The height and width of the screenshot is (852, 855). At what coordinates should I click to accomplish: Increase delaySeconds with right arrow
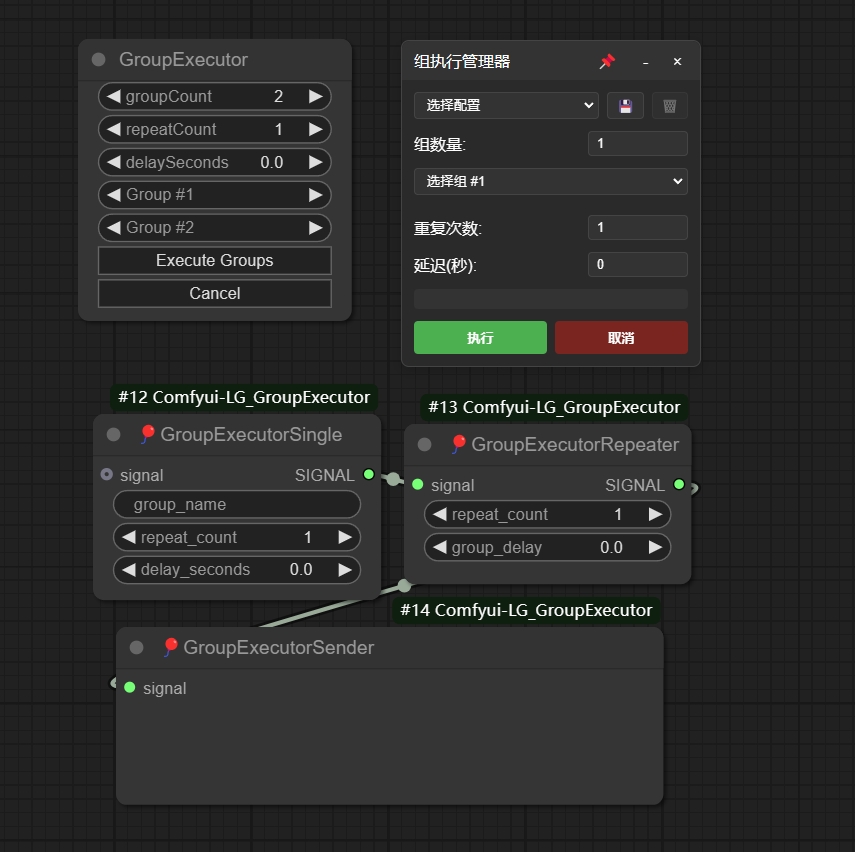[316, 162]
